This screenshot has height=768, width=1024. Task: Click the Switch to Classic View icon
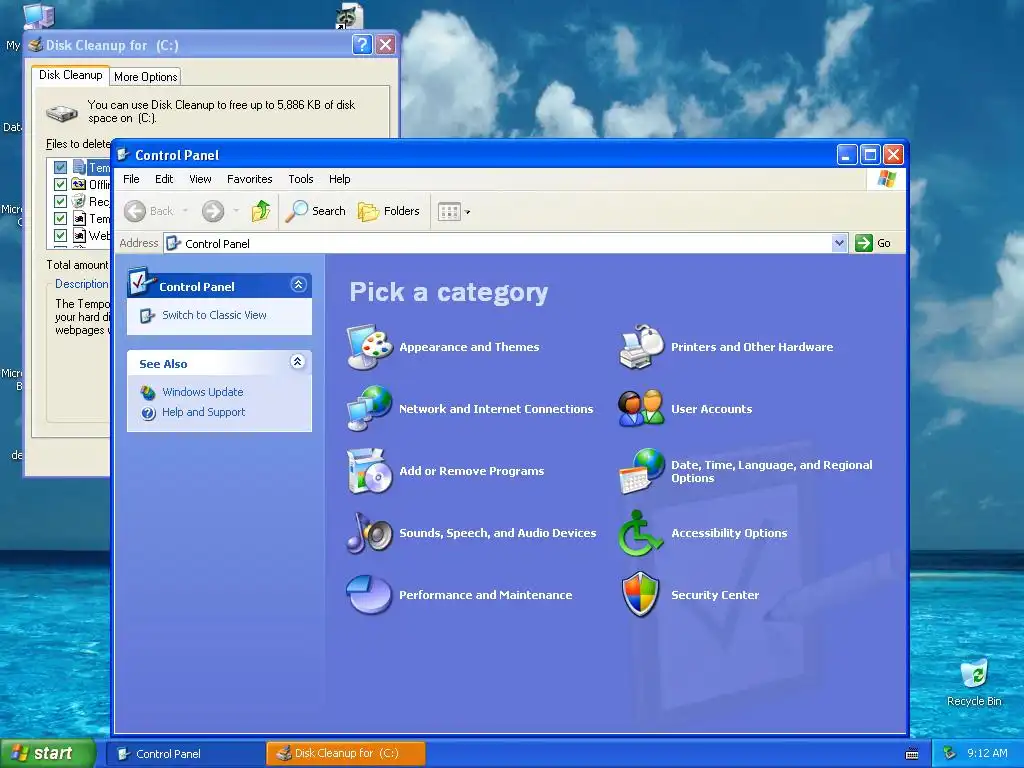148,316
